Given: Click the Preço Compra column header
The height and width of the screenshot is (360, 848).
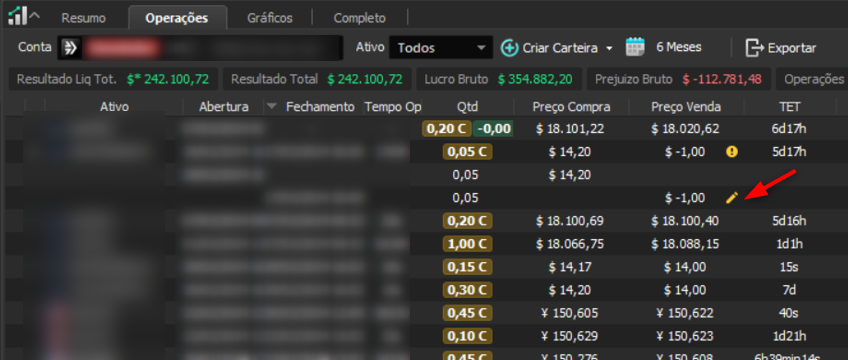Looking at the screenshot, I should click(x=571, y=107).
